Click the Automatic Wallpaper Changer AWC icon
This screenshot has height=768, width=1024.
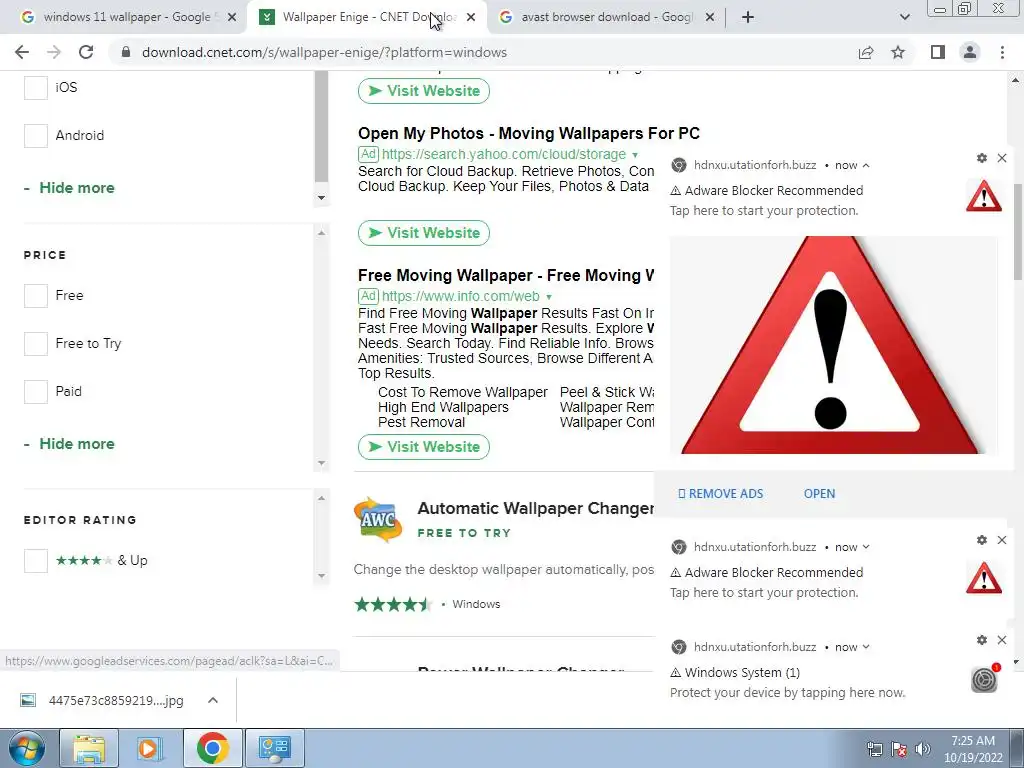(x=378, y=520)
